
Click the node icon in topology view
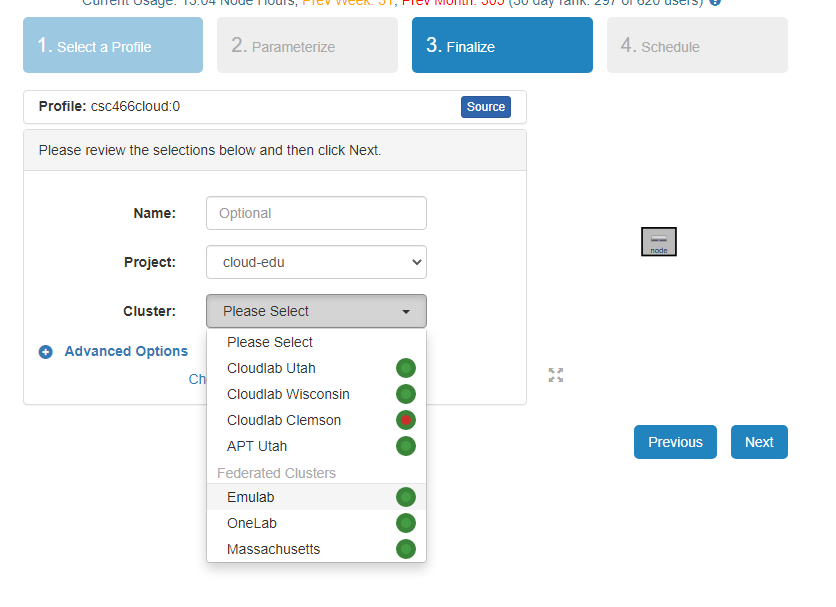(x=659, y=242)
